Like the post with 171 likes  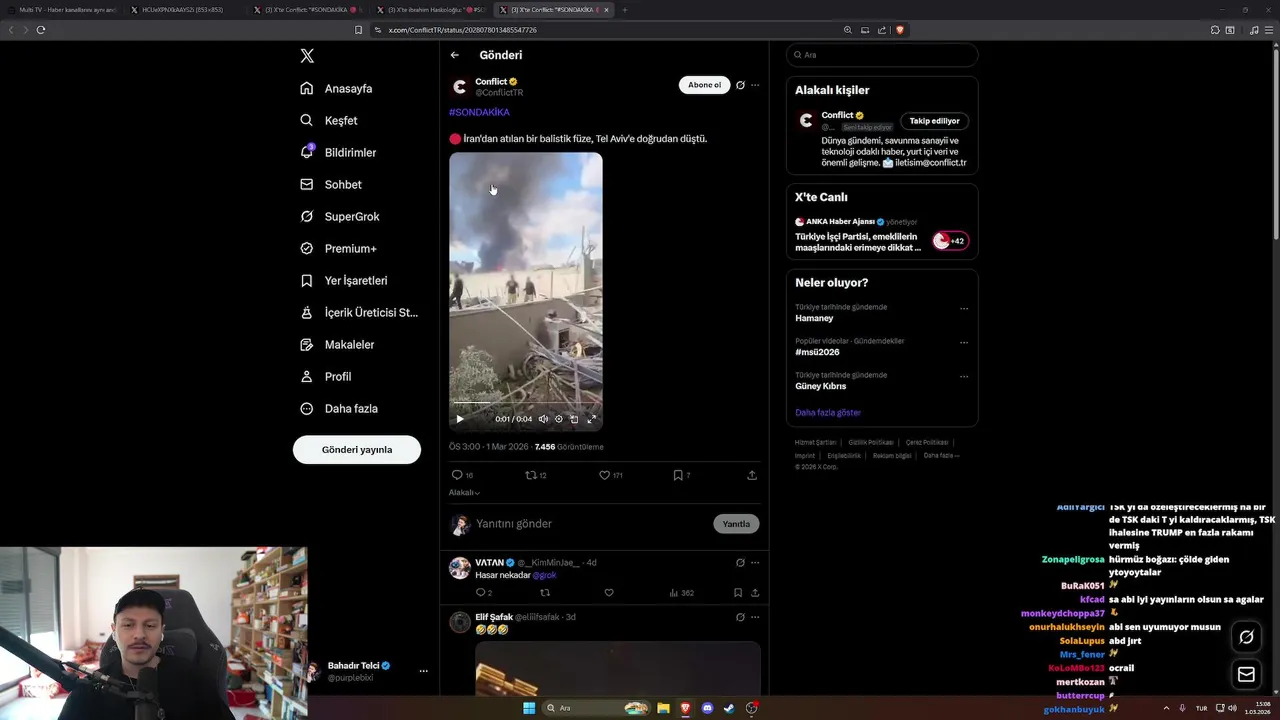pos(610,475)
